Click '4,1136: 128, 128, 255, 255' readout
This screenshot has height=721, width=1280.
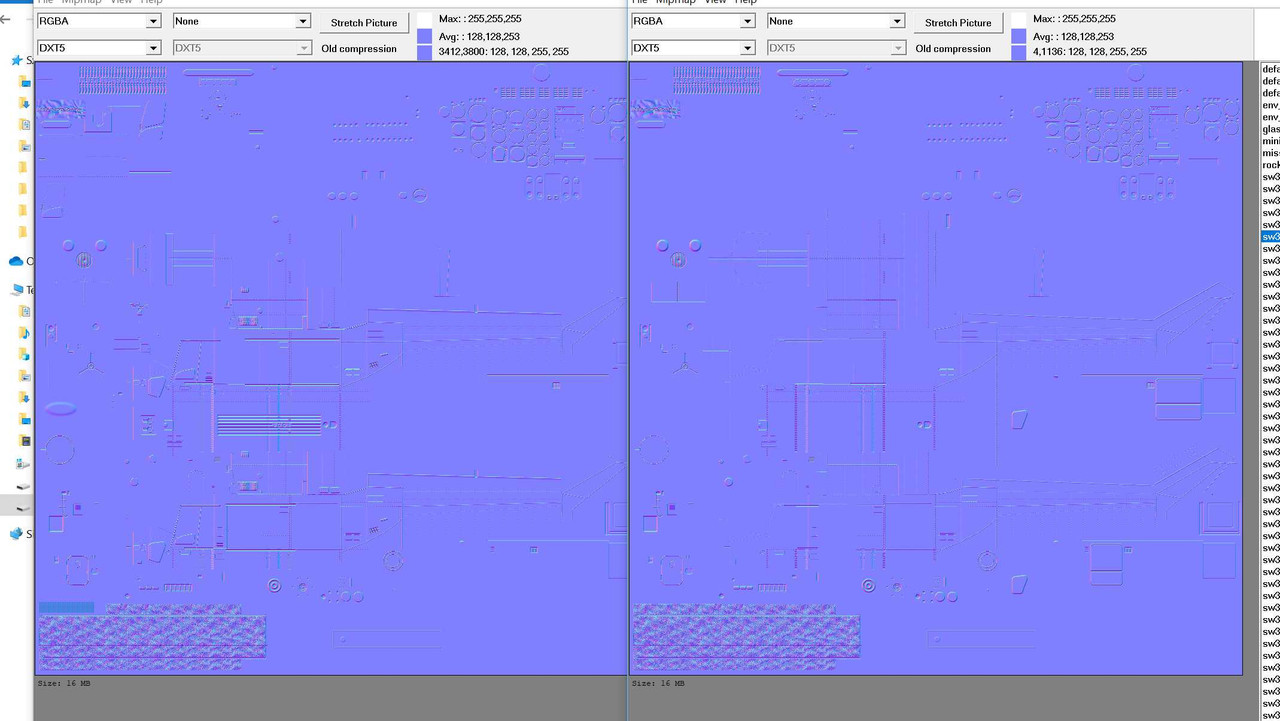(x=1090, y=52)
